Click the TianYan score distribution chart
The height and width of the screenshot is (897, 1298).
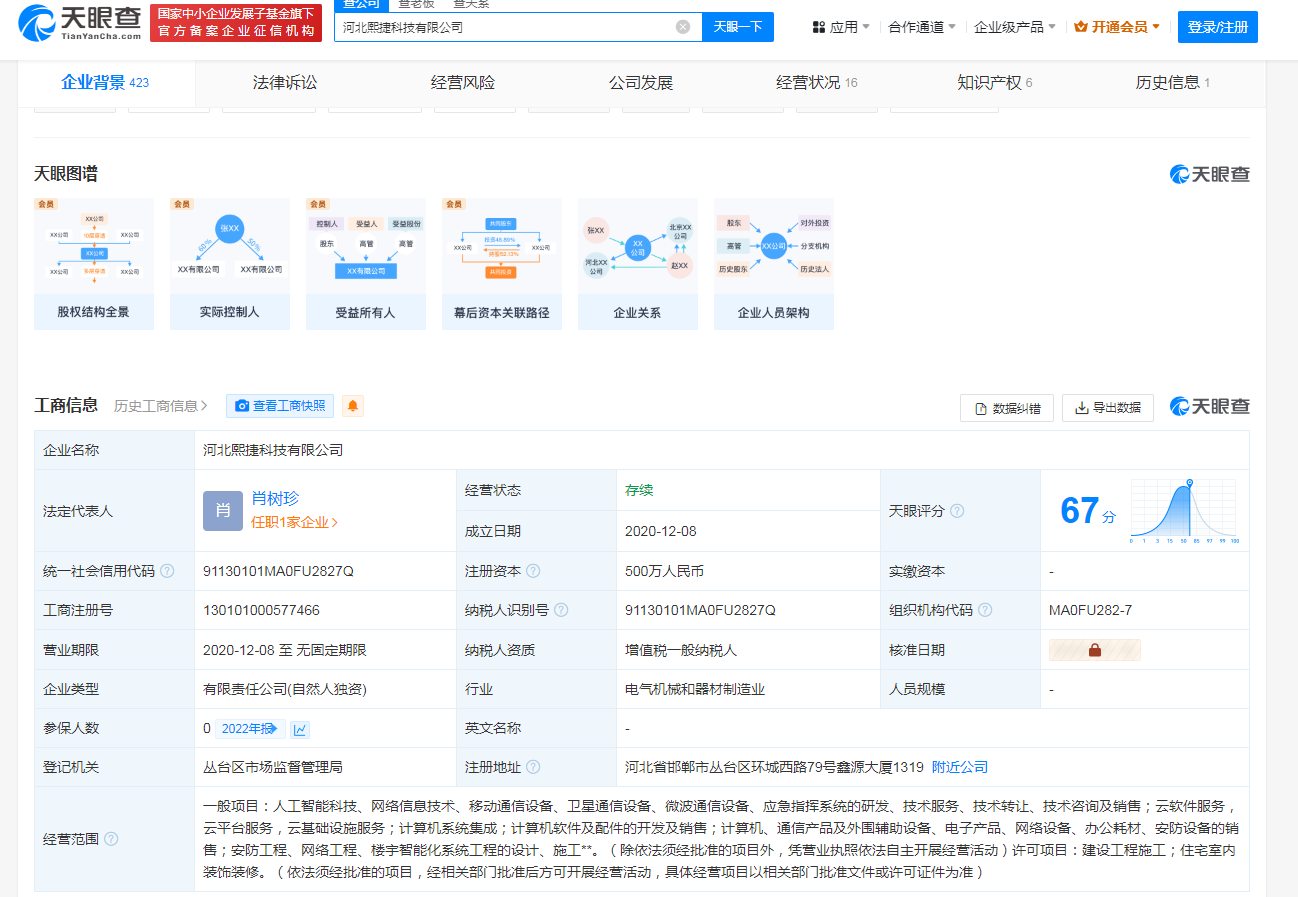1185,511
